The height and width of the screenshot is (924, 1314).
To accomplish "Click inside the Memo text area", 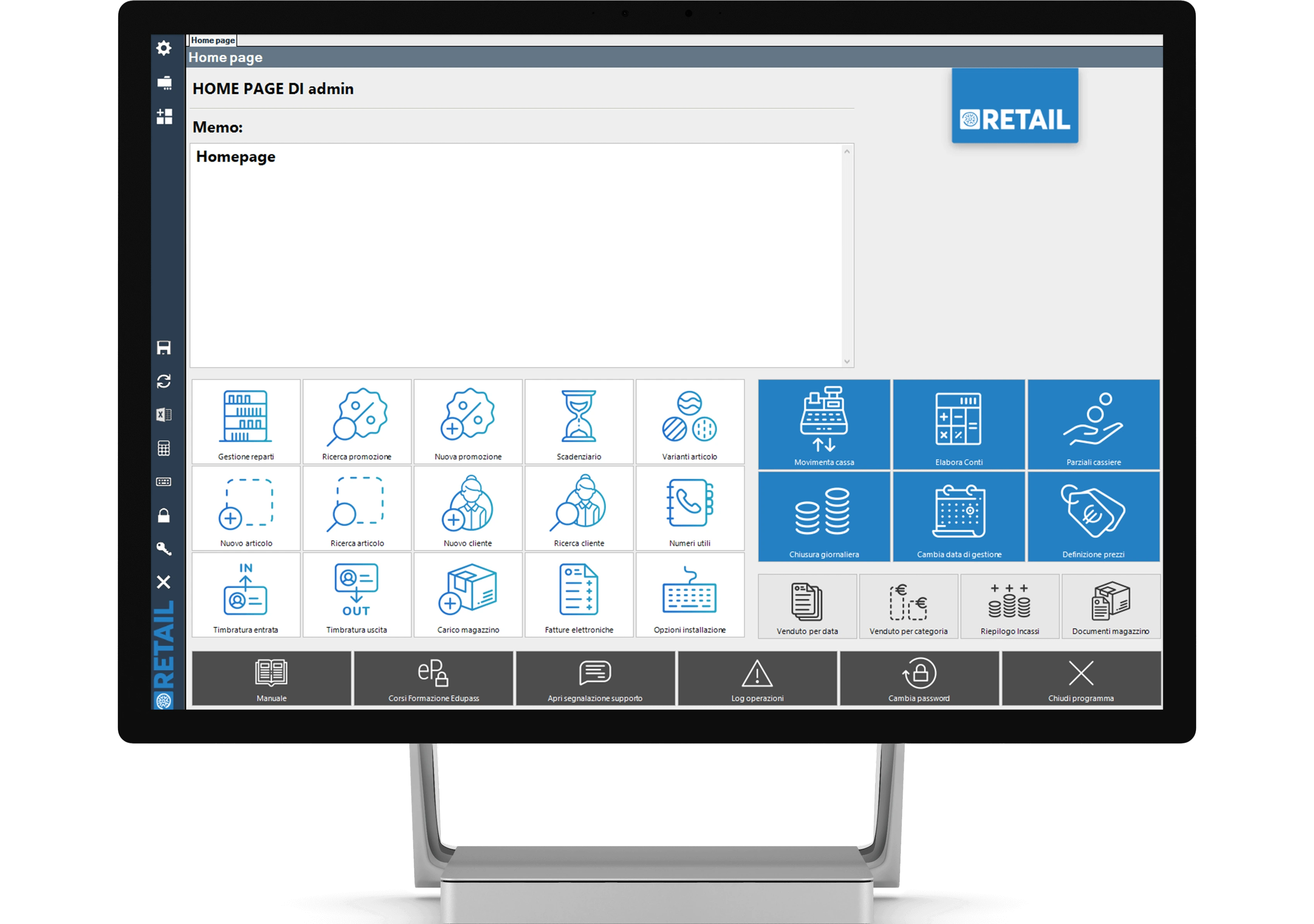I will point(516,255).
